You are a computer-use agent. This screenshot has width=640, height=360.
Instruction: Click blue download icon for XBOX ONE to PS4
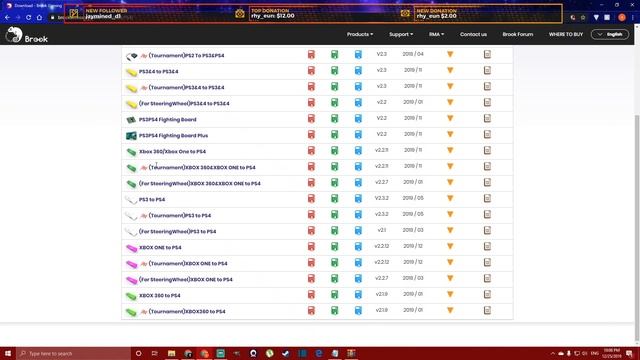(x=358, y=247)
